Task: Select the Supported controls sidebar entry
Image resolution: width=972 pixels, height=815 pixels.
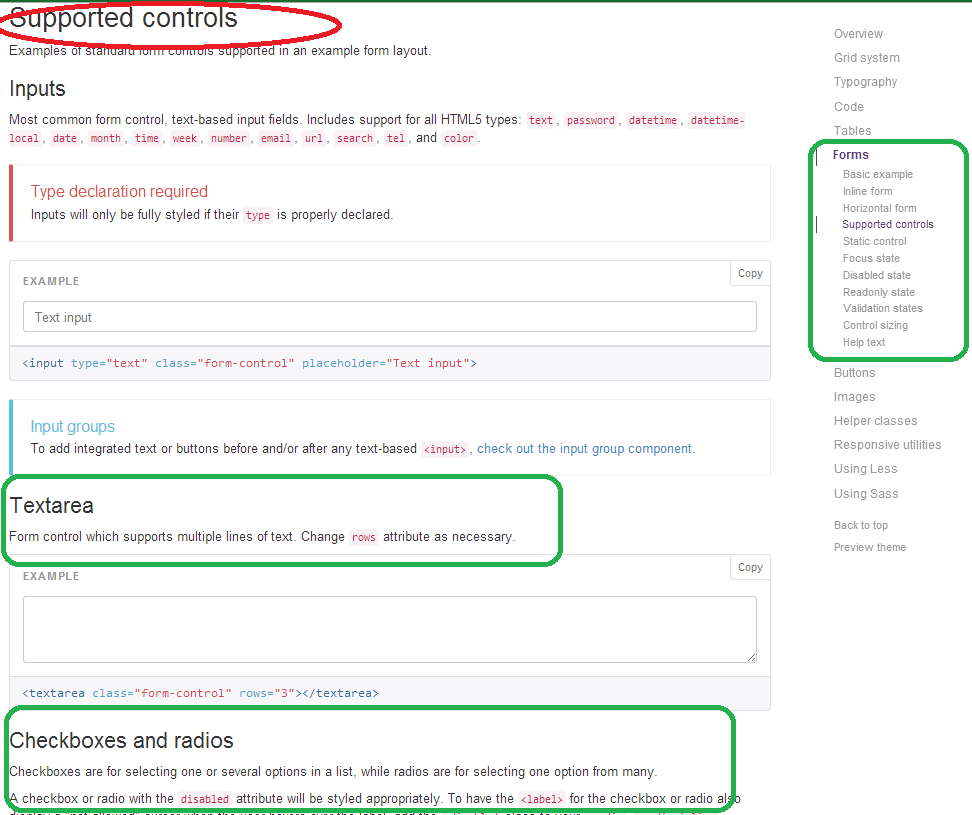Action: [887, 224]
